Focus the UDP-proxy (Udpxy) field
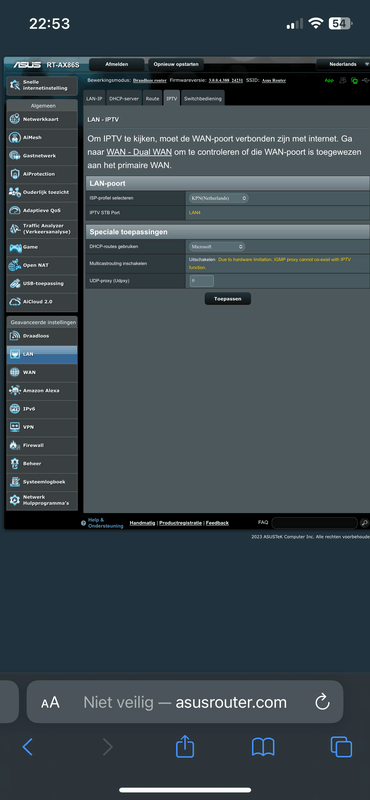370x800 pixels. [x=202, y=281]
